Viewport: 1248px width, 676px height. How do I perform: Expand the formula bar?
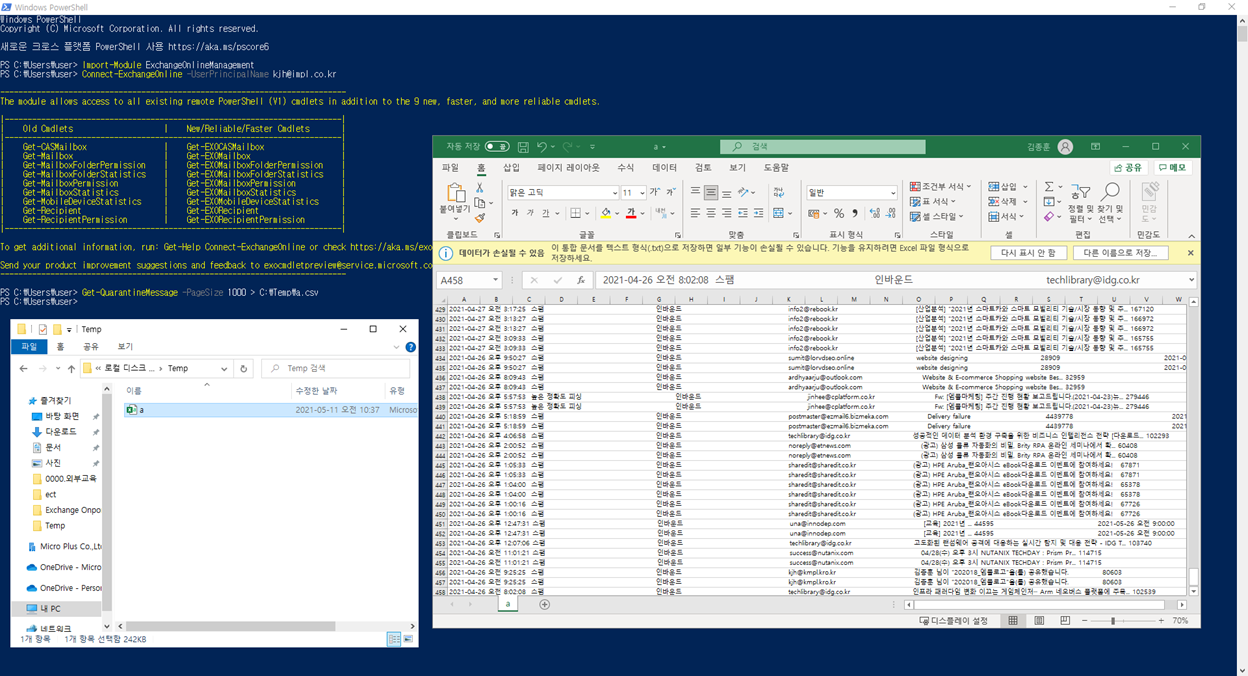tap(1190, 281)
